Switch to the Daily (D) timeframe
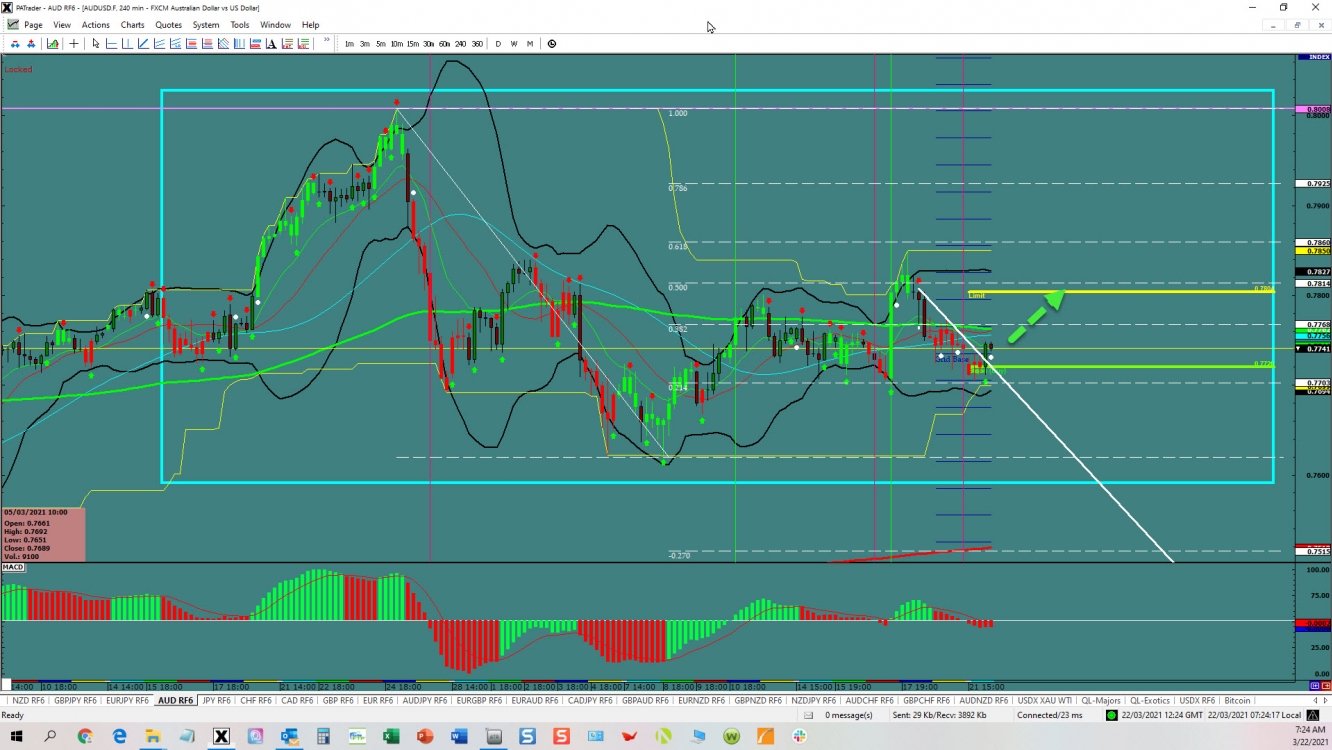 pos(498,44)
